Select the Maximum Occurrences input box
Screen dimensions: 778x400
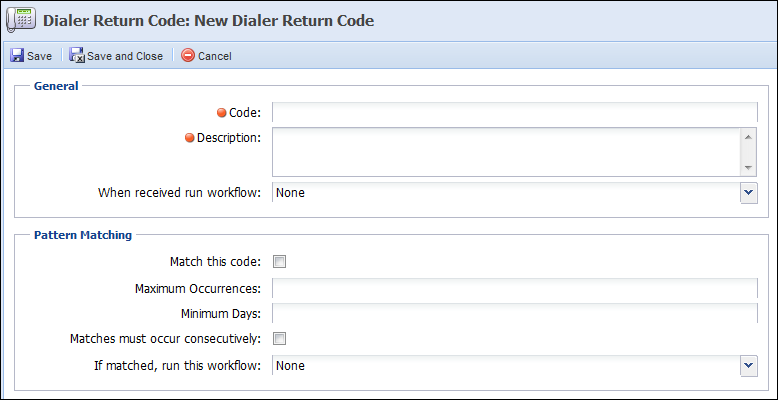tap(515, 288)
